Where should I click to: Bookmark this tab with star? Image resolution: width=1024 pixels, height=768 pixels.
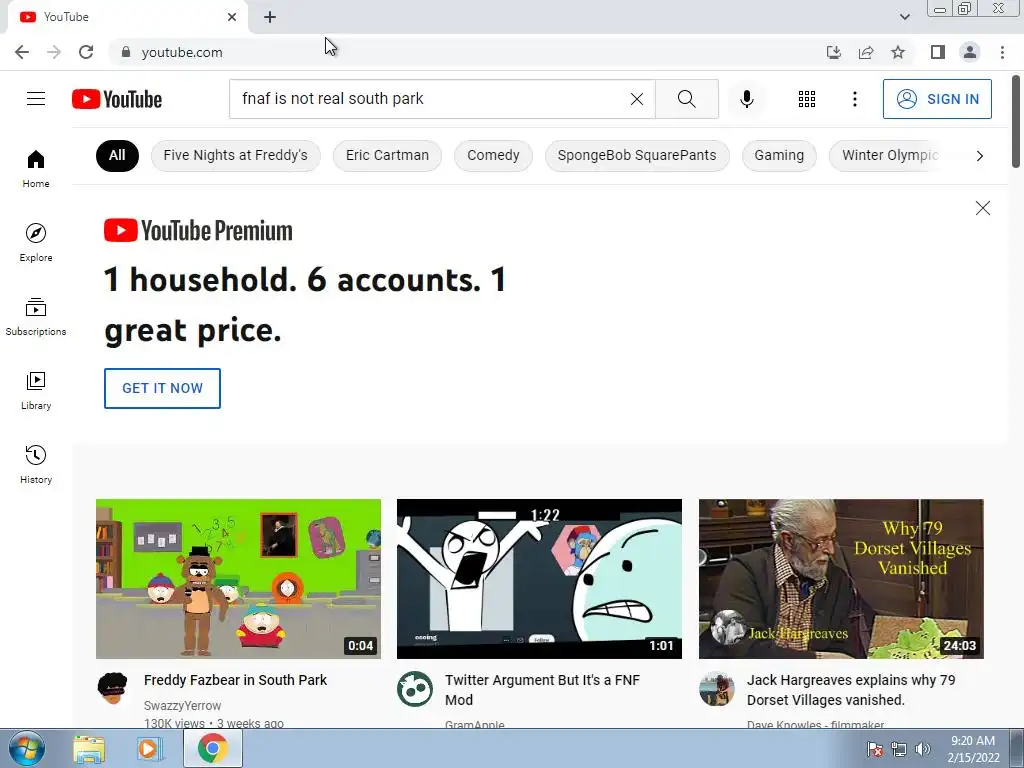click(x=898, y=52)
